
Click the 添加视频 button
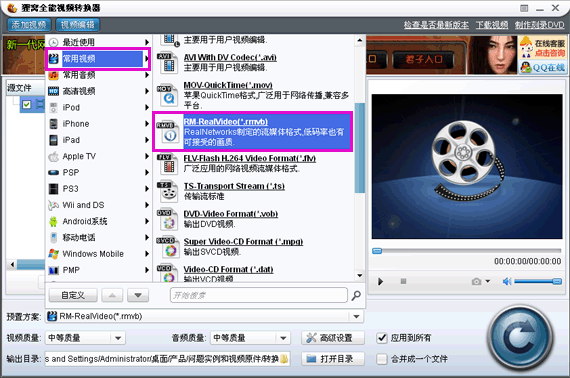click(29, 25)
